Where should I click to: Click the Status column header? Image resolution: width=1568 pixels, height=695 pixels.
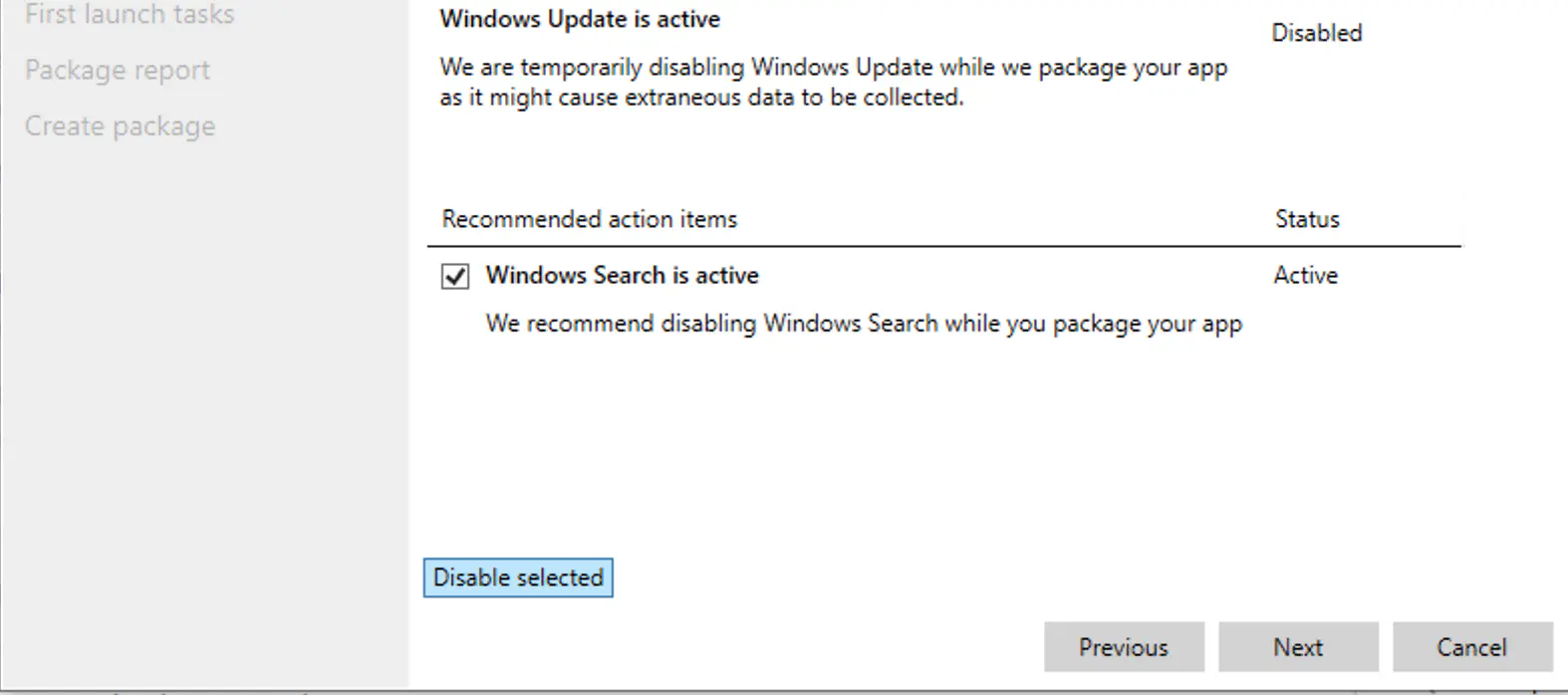point(1306,219)
